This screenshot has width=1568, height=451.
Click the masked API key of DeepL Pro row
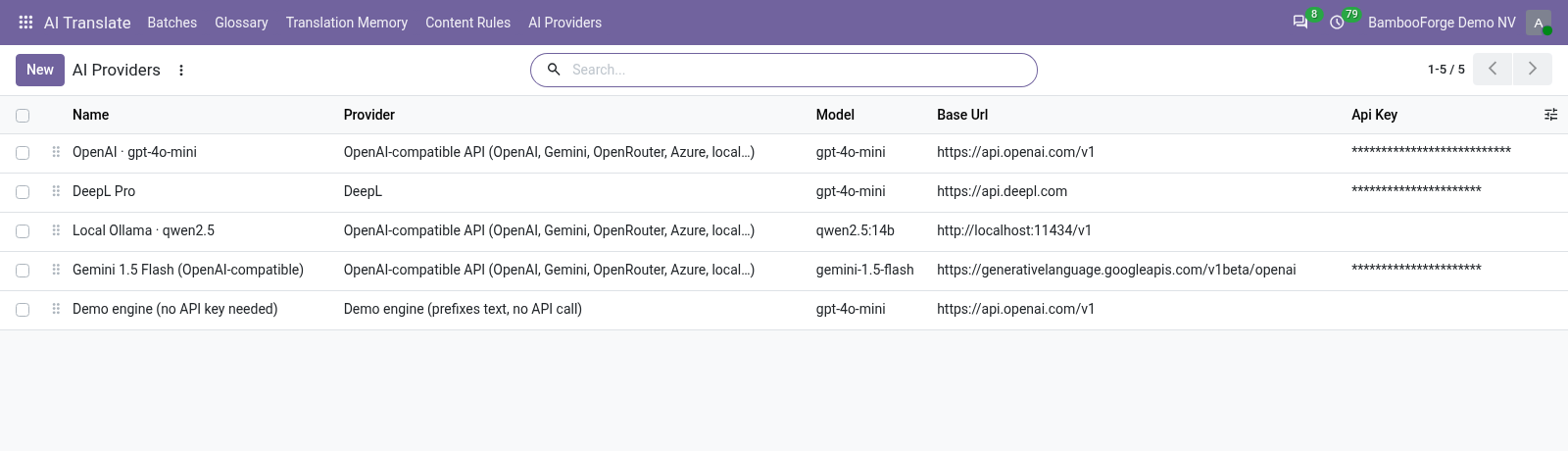(1416, 190)
